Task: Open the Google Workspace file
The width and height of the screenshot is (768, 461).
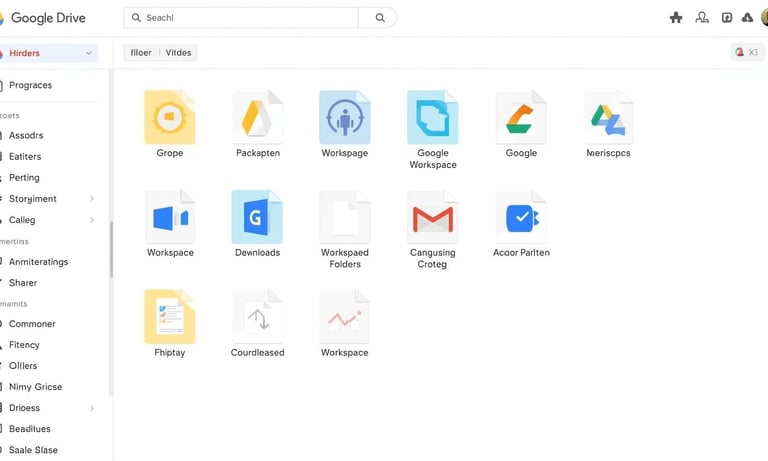Action: (432, 117)
